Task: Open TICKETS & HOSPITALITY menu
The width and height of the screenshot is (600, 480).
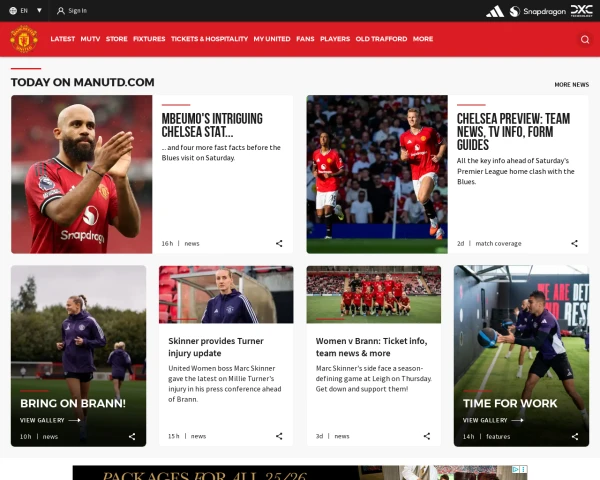Action: click(x=209, y=39)
